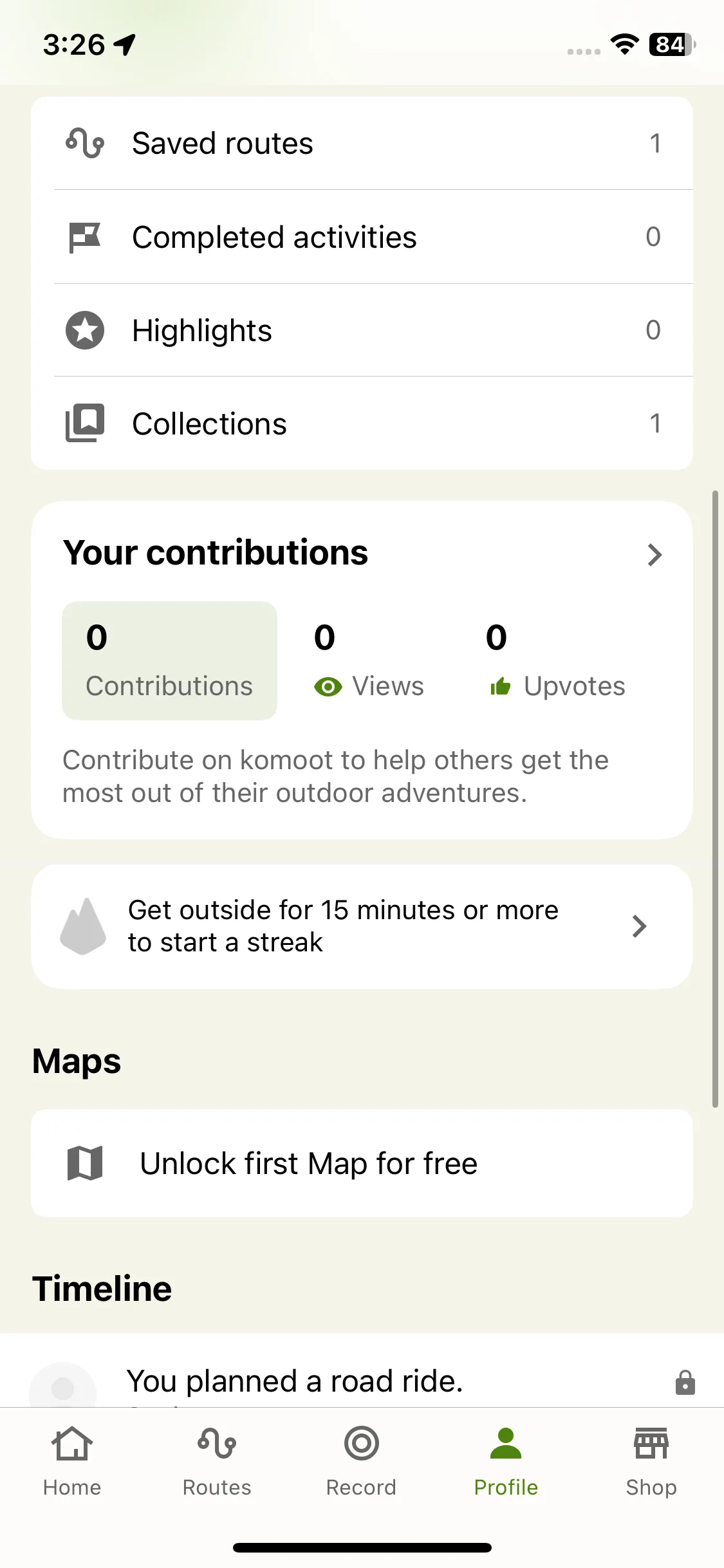Open streak details via the right chevron
Viewport: 724px width, 1568px height.
point(639,926)
